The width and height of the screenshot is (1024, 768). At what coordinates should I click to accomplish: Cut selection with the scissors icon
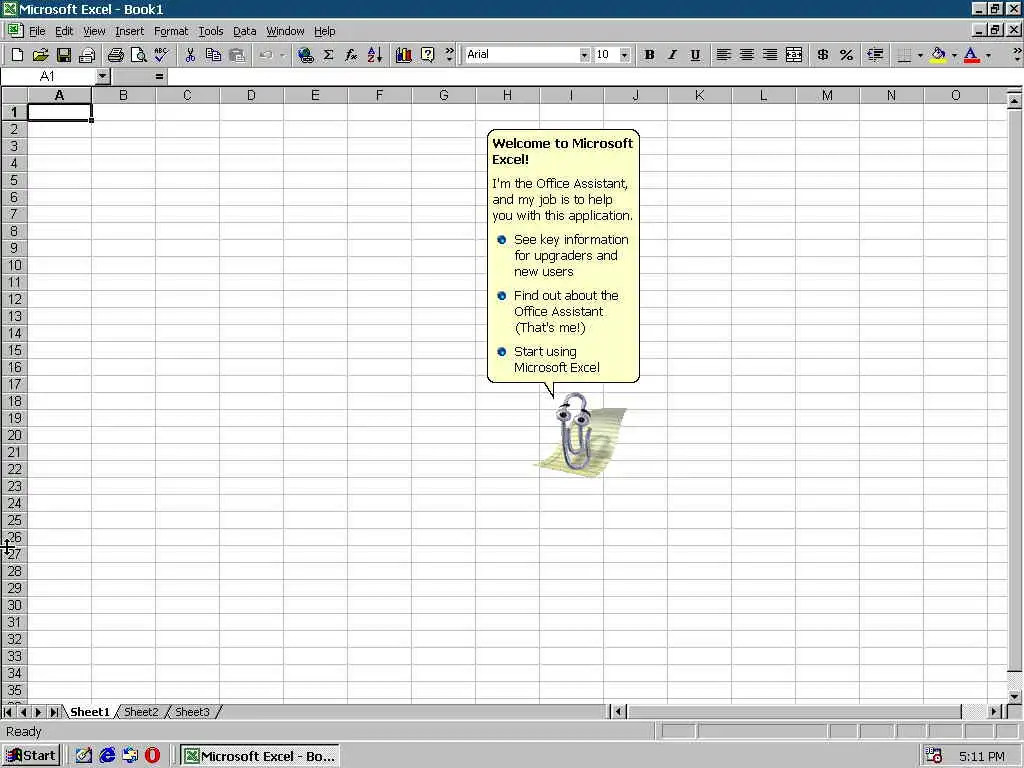(x=190, y=55)
